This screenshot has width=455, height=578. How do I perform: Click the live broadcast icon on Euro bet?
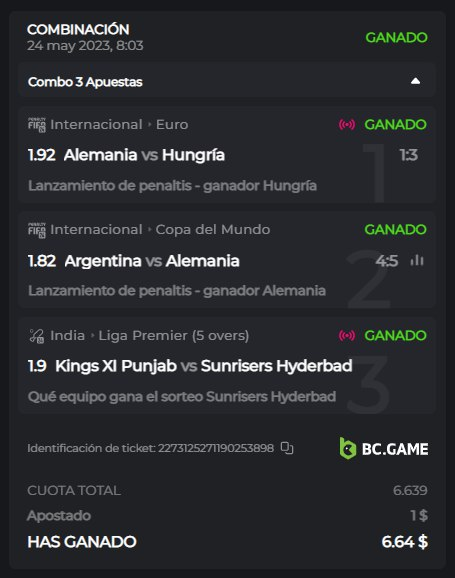coord(347,125)
